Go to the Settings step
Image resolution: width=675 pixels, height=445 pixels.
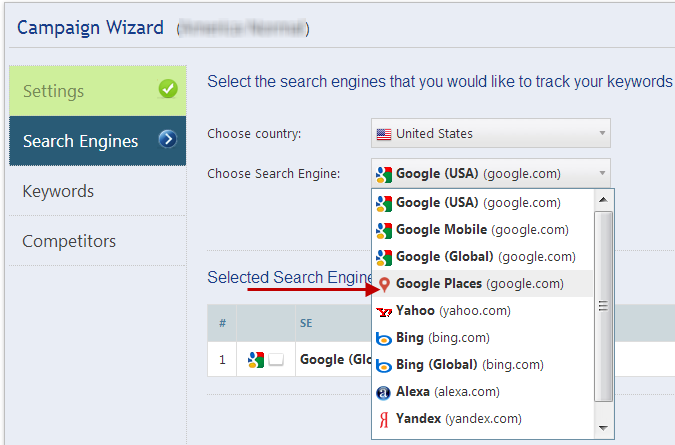click(x=53, y=91)
